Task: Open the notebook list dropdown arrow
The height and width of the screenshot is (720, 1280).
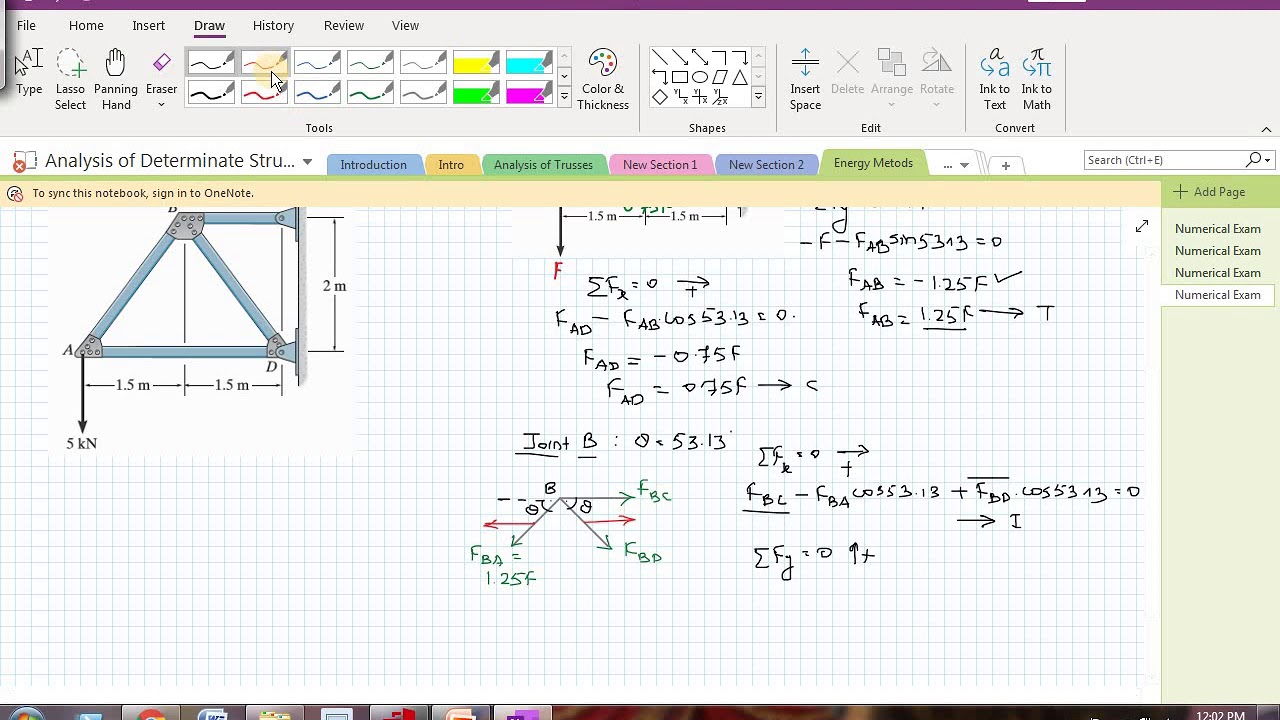Action: [307, 162]
